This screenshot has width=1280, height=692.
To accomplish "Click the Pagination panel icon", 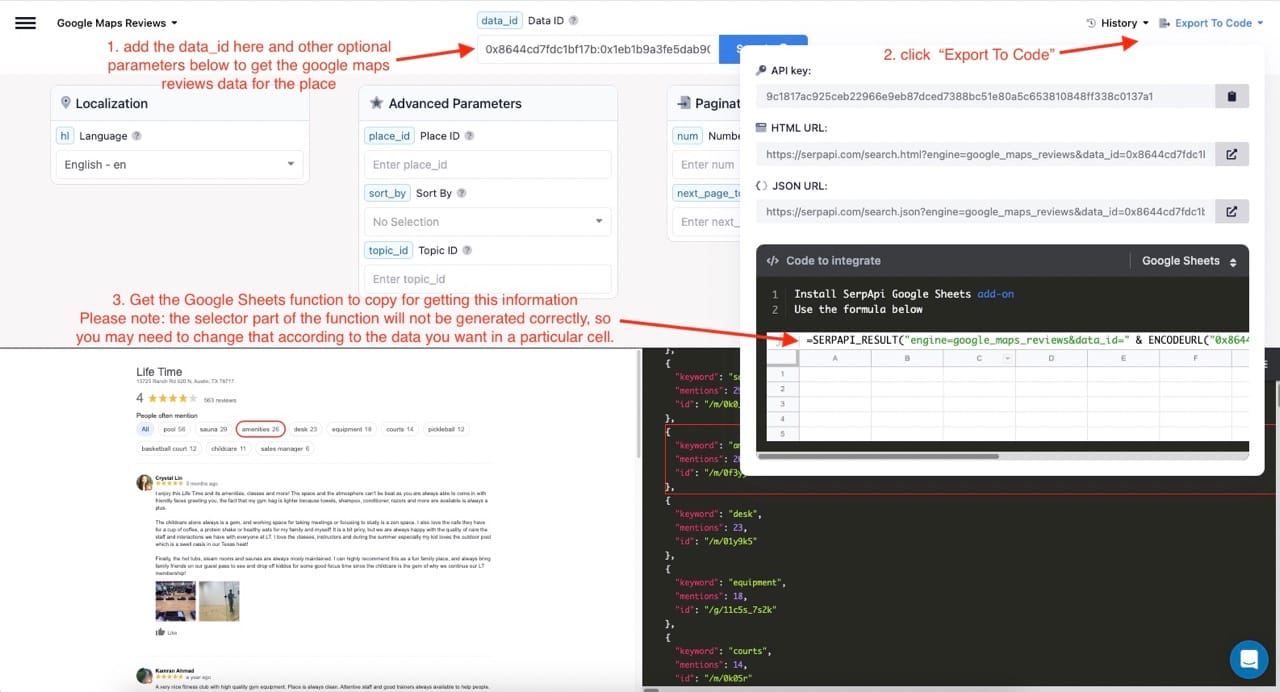I will 684,103.
